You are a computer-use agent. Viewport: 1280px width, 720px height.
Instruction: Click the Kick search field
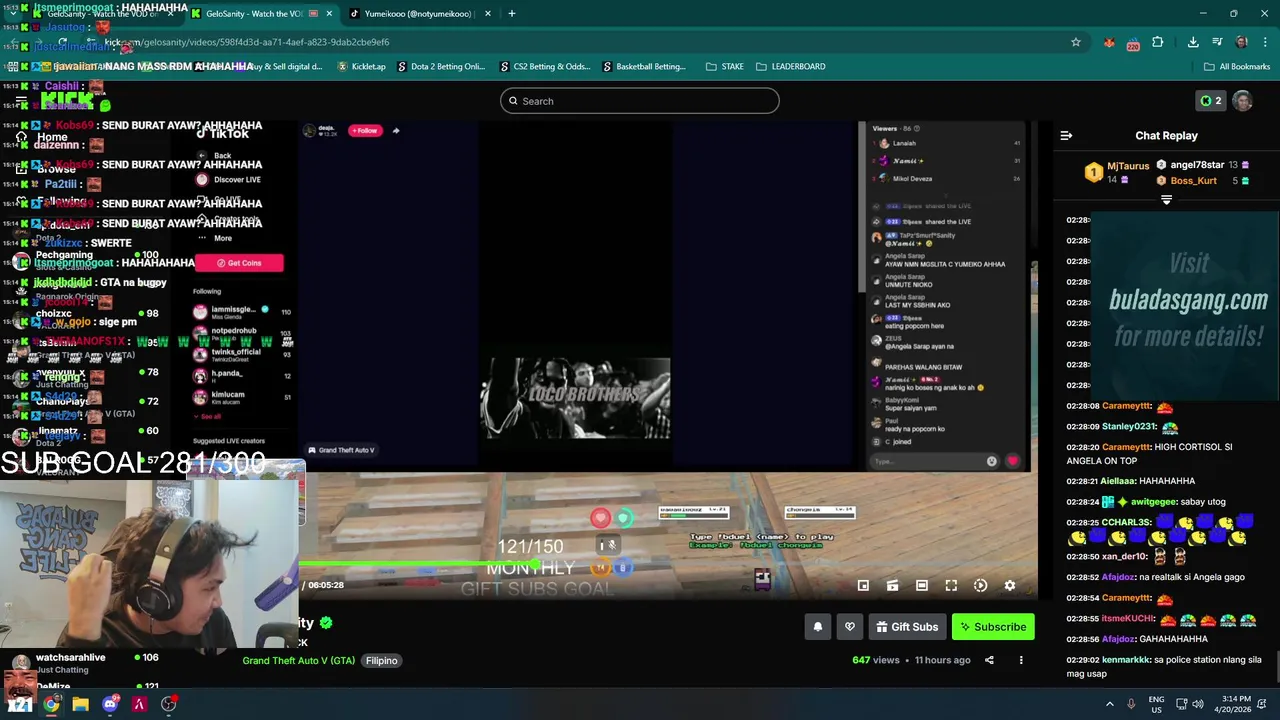[640, 101]
